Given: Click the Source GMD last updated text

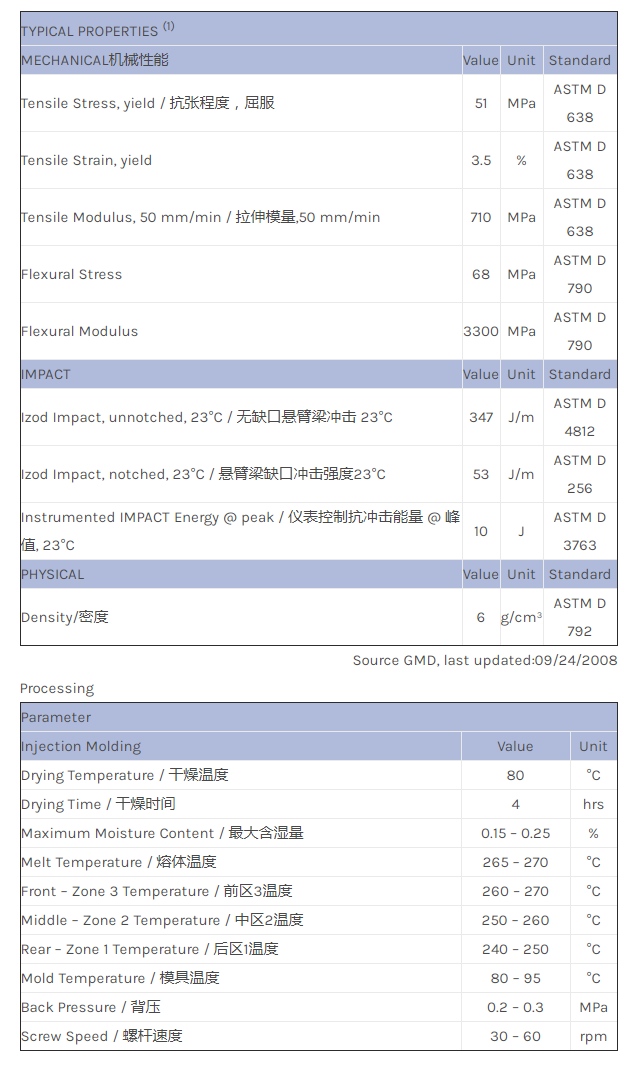Looking at the screenshot, I should click(x=485, y=660).
